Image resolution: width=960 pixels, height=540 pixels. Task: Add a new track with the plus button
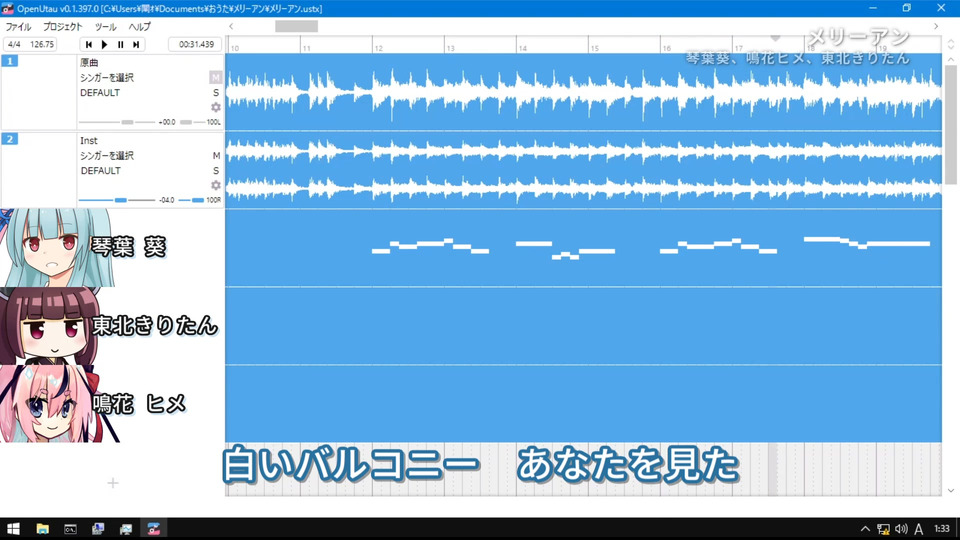pos(113,483)
